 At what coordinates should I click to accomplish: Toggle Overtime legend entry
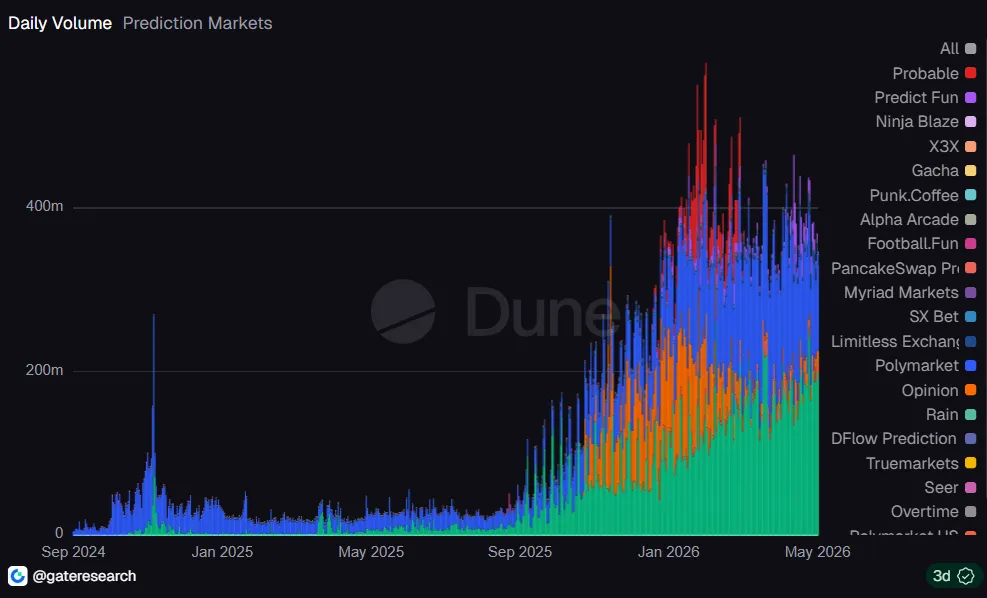(933, 512)
